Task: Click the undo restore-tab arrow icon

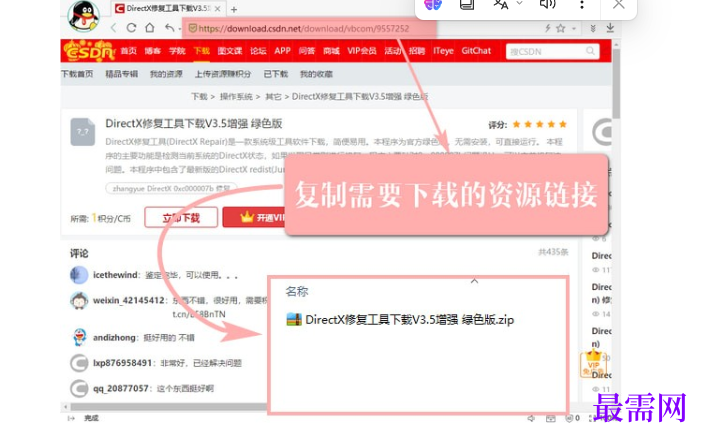Action: point(169,28)
